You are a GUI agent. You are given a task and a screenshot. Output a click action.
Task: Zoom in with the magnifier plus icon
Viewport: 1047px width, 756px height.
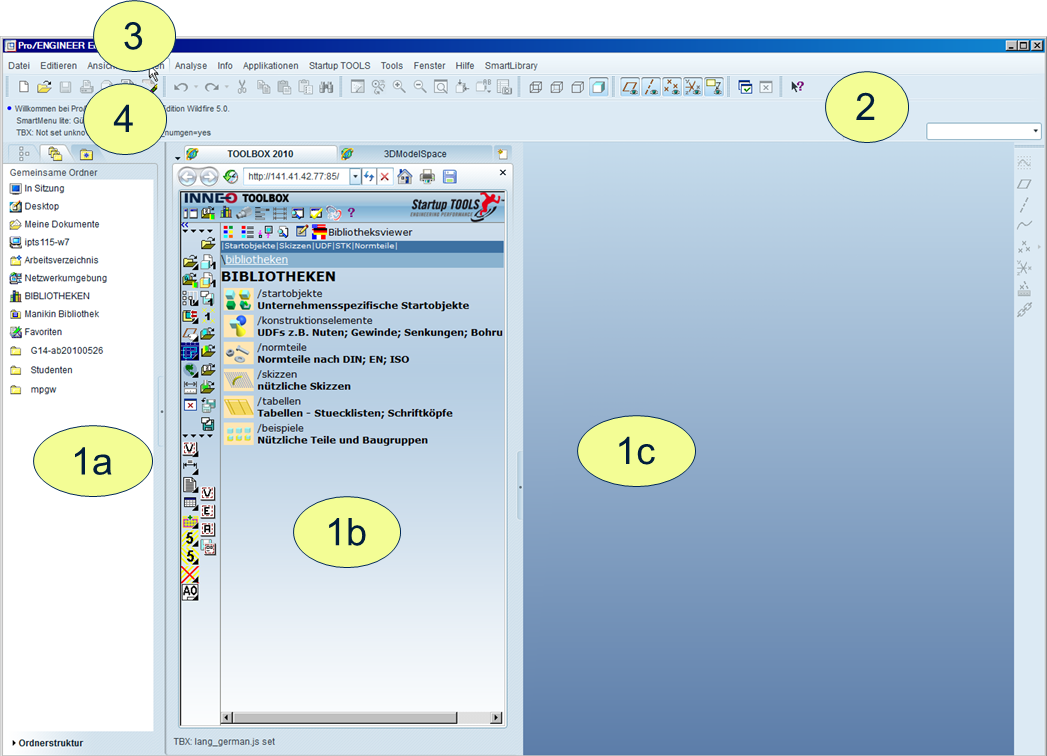(399, 87)
